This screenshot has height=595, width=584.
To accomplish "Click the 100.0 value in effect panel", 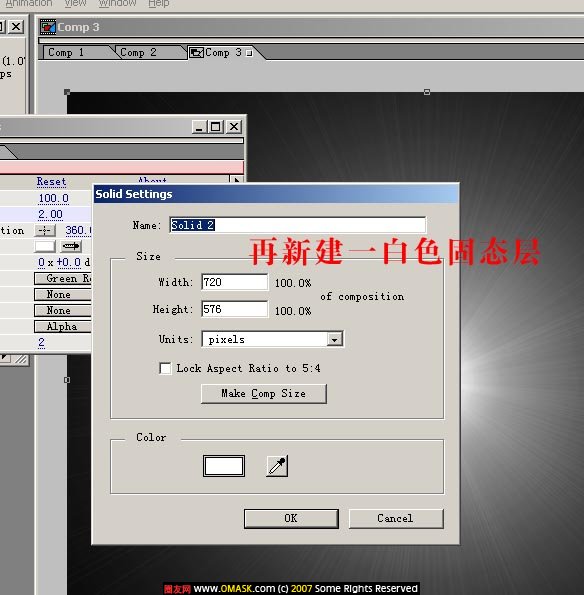I will (54, 198).
